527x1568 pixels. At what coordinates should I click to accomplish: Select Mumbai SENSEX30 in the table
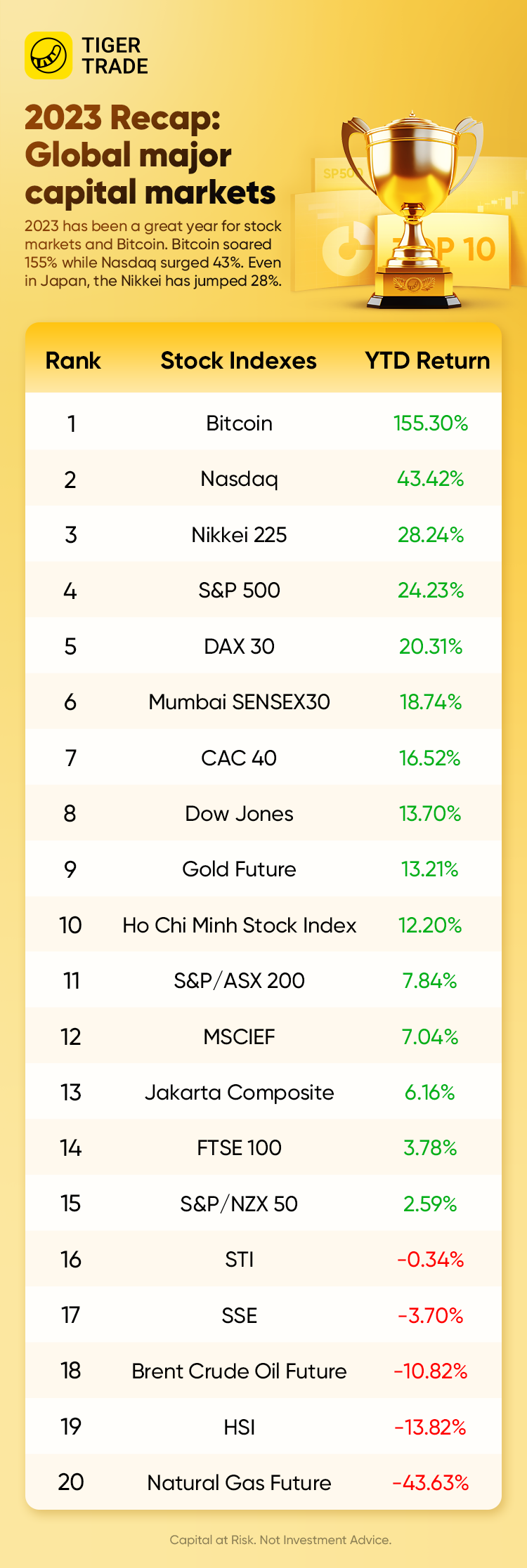click(239, 702)
